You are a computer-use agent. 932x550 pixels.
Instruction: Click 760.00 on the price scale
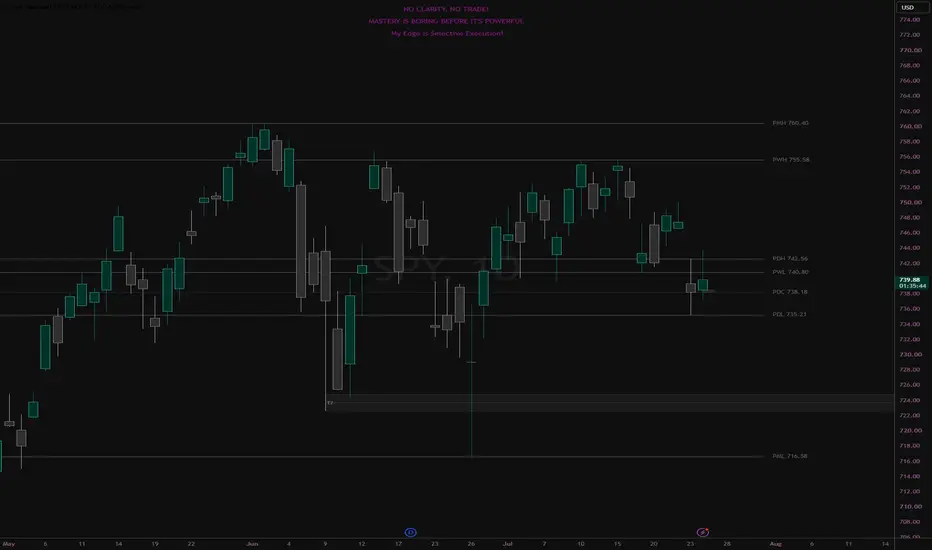[911, 127]
